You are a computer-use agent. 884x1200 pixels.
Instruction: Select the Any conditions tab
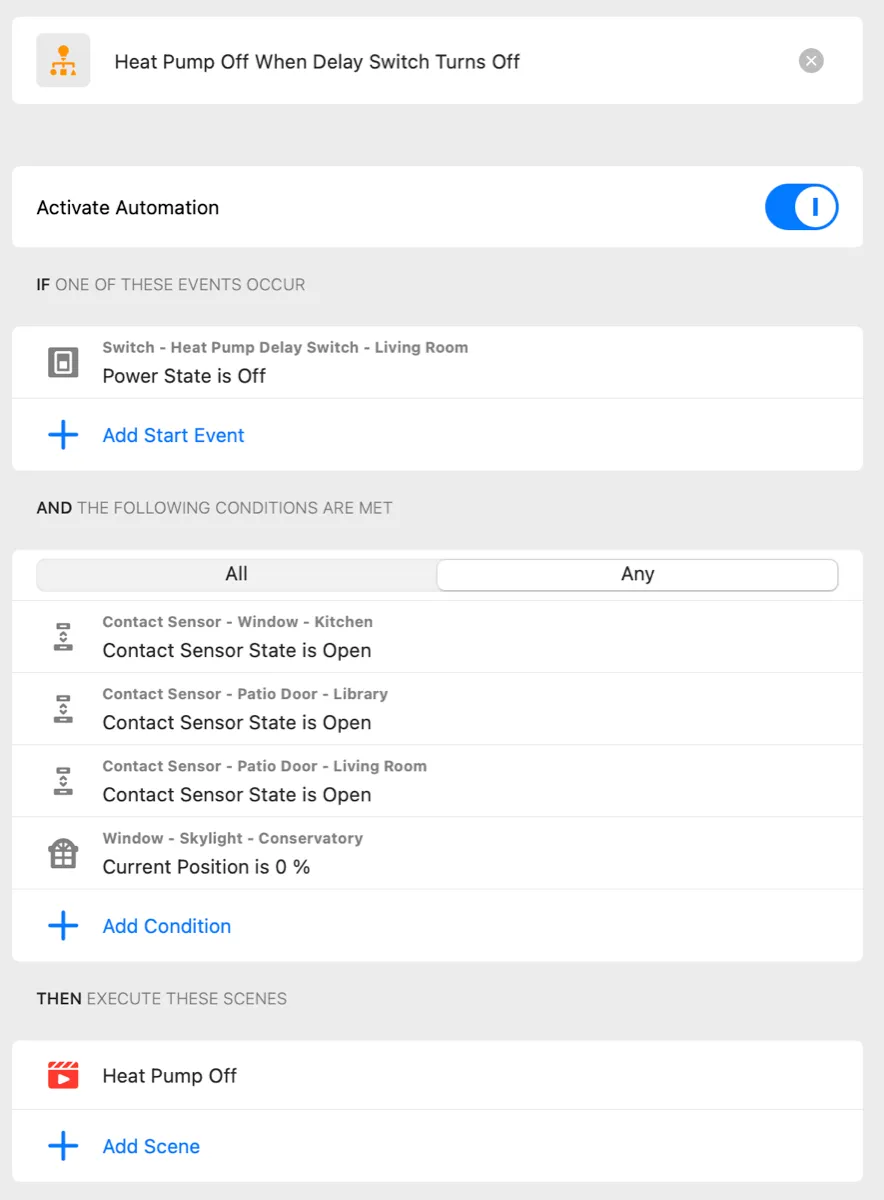(637, 574)
